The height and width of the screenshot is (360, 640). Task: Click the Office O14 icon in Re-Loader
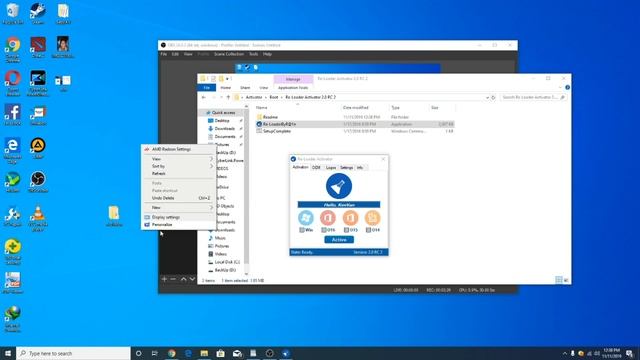tap(372, 218)
